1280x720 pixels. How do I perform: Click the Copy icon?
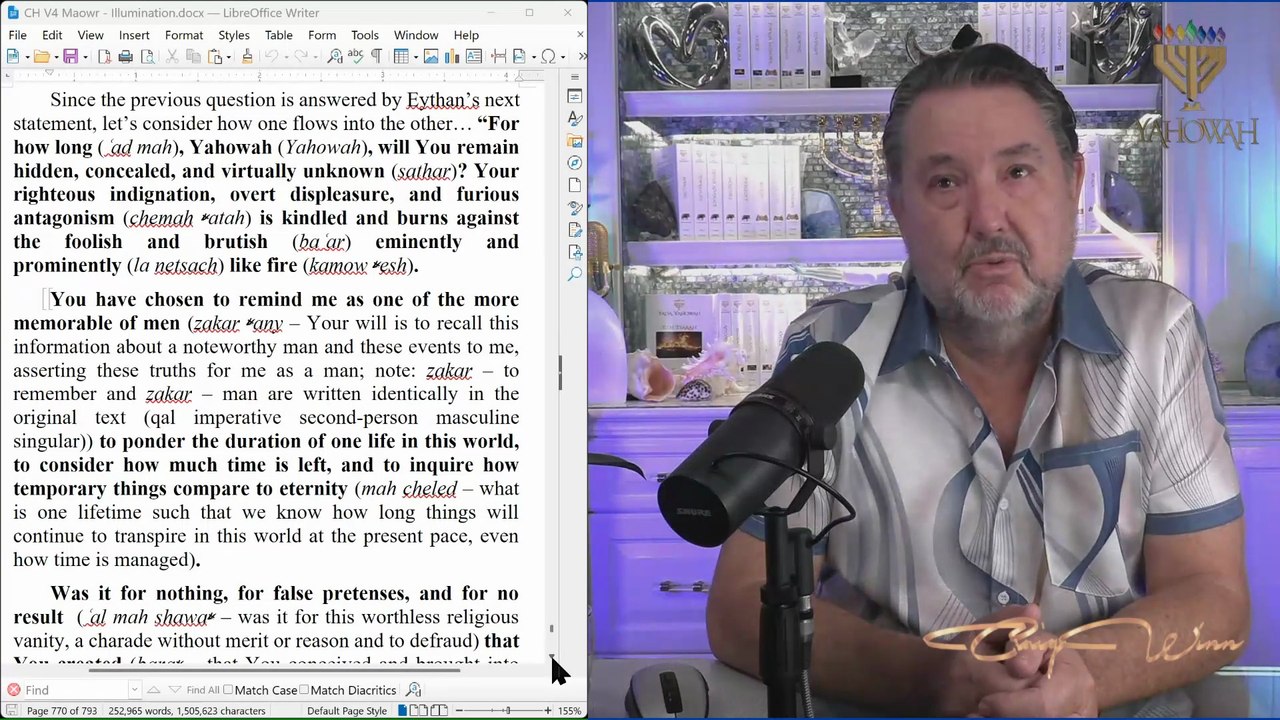point(193,56)
